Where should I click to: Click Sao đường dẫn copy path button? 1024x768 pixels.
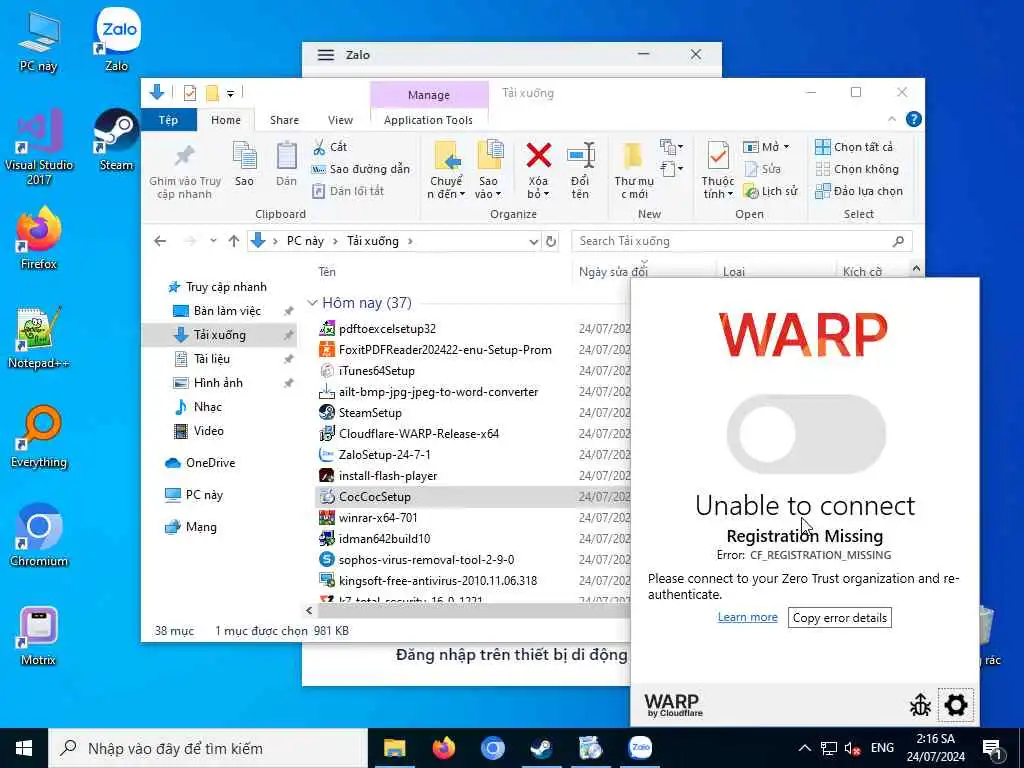pos(360,169)
